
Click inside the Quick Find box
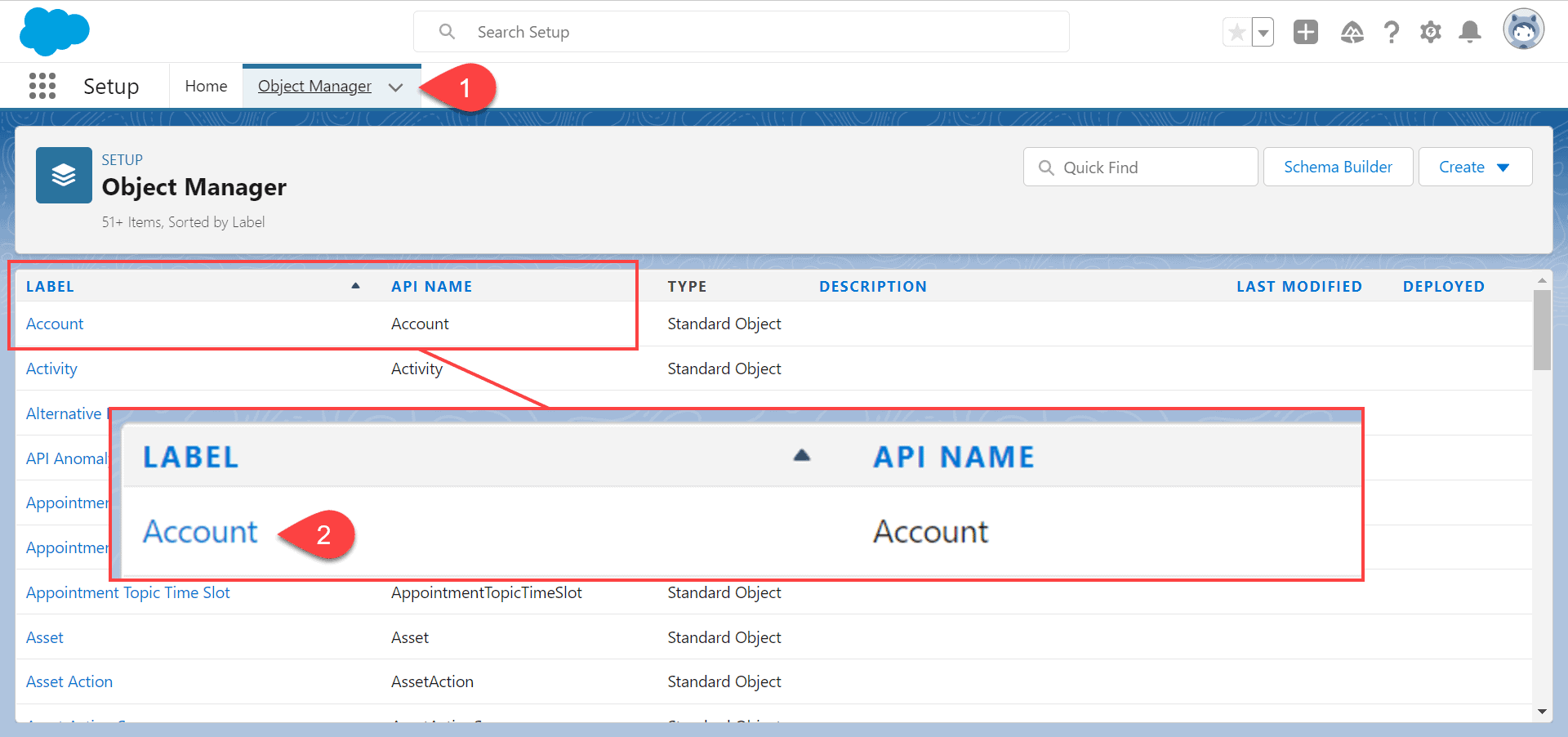[x=1140, y=167]
